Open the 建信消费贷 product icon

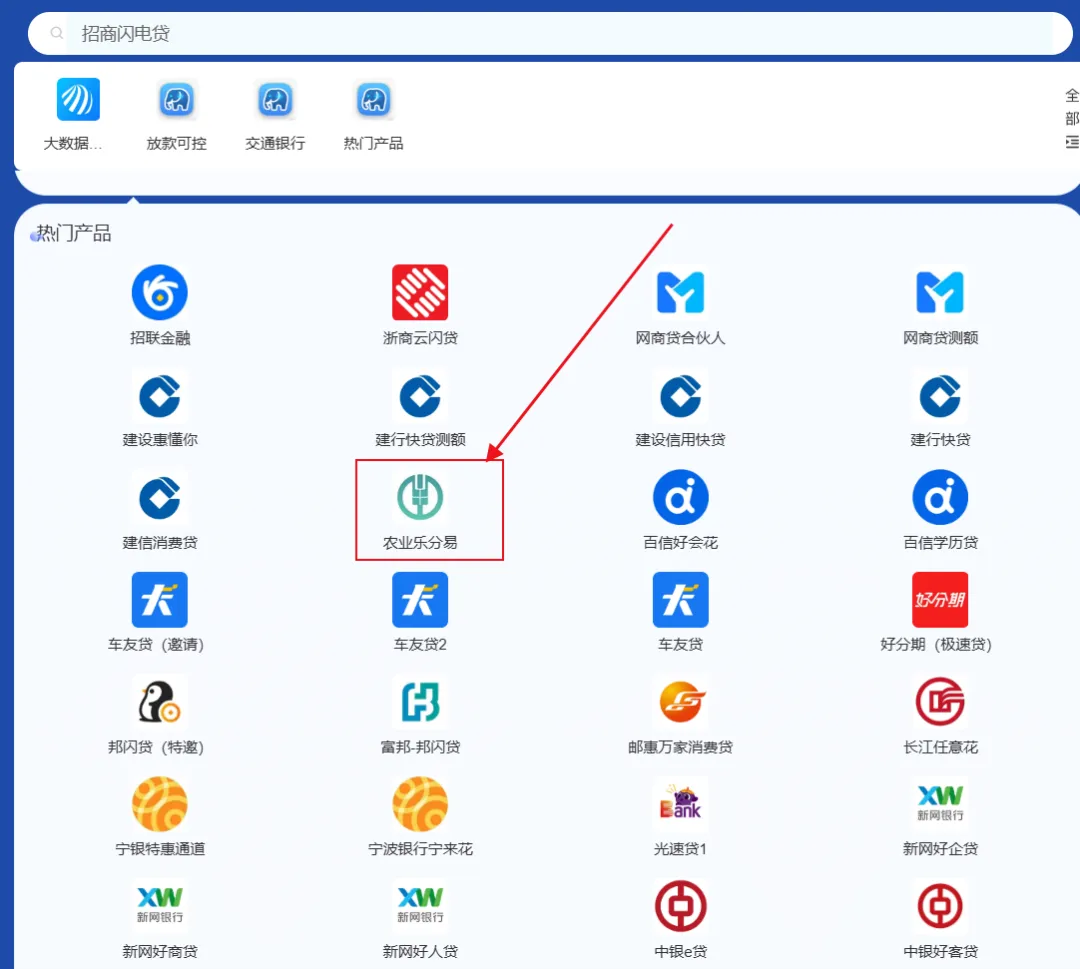point(160,497)
